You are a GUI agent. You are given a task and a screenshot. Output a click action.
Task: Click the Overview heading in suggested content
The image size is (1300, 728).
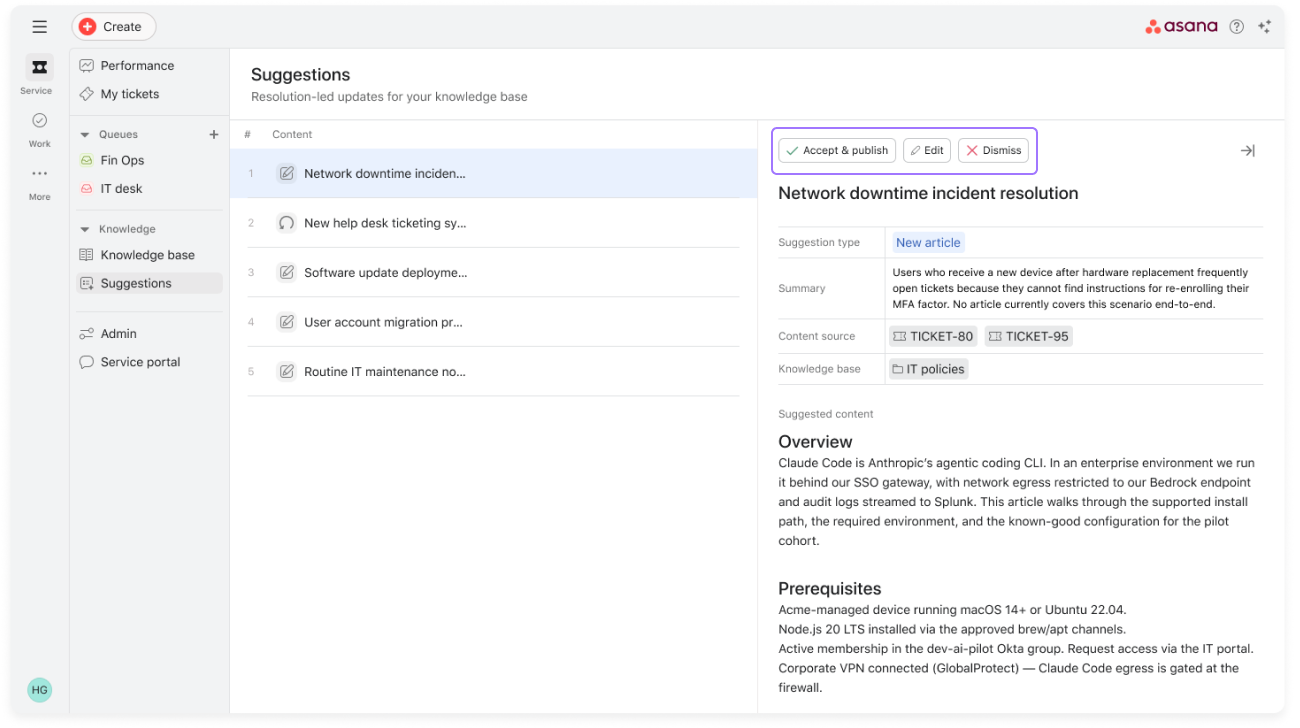[815, 442]
